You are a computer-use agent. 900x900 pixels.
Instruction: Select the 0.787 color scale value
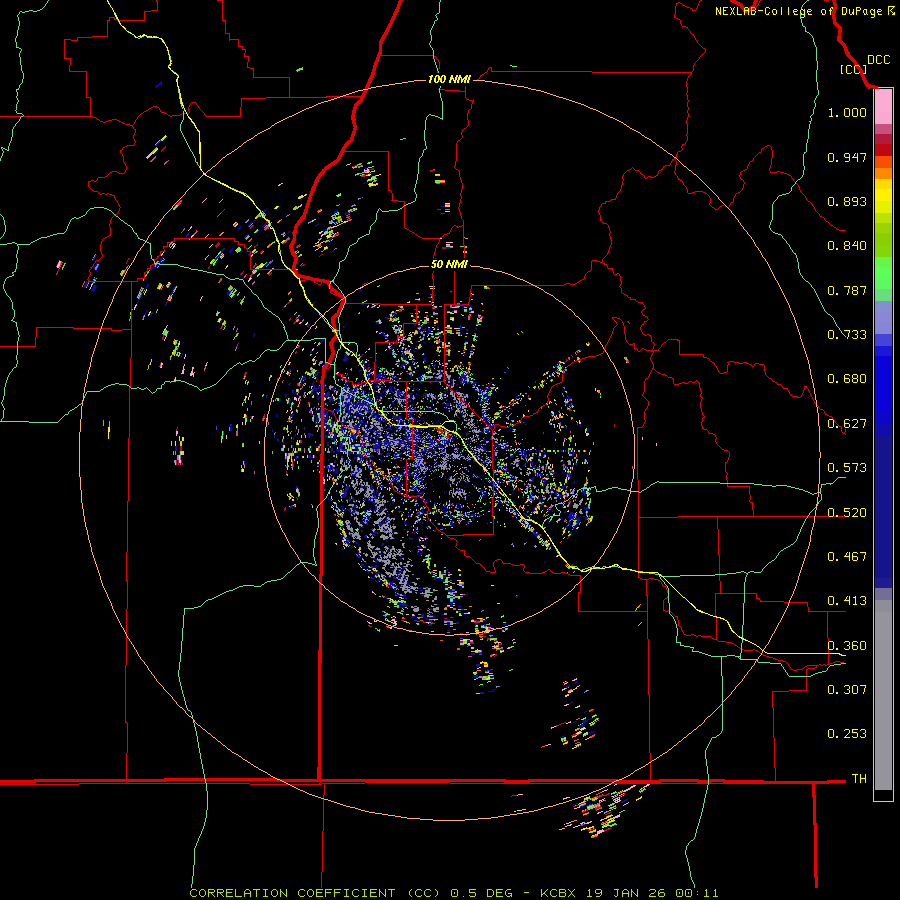click(847, 290)
